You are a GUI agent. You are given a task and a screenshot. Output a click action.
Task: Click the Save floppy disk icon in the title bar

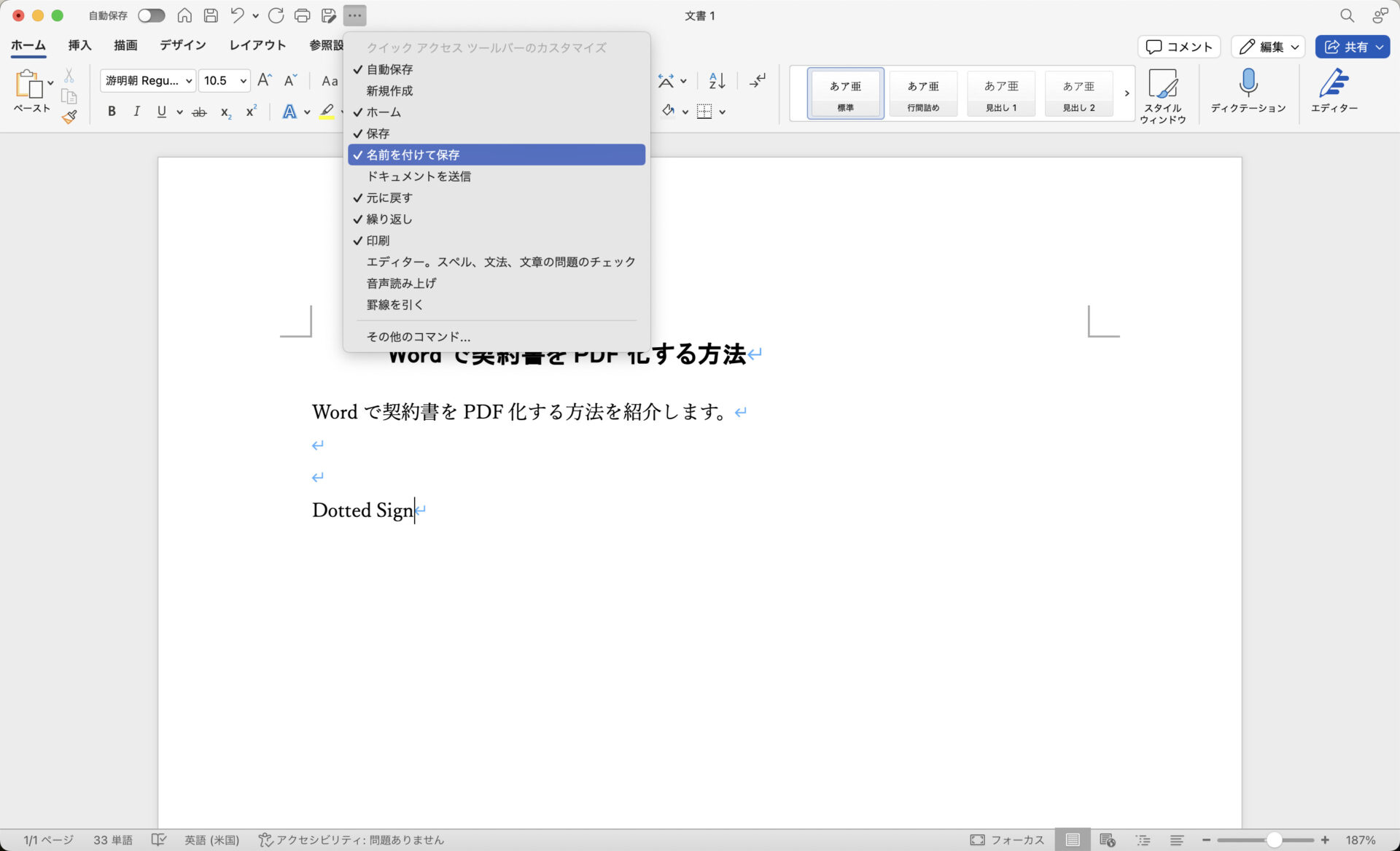pyautogui.click(x=211, y=15)
